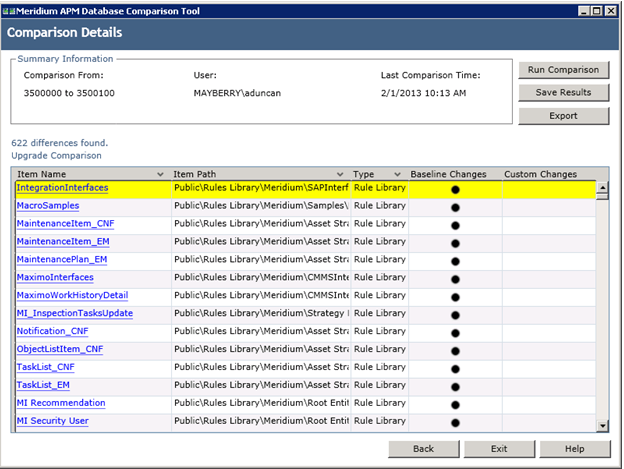The image size is (624, 469).
Task: Exit the comparison tool
Action: pyautogui.click(x=499, y=449)
